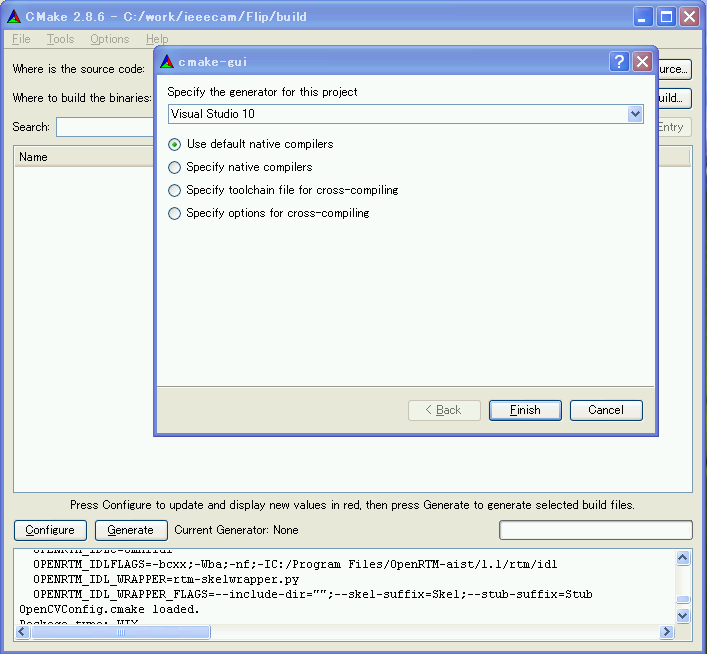Click the OPENRTM_IDL_WRAPPER=rtm-skelwrapper.py log line
The width and height of the screenshot is (707, 654).
click(166, 579)
